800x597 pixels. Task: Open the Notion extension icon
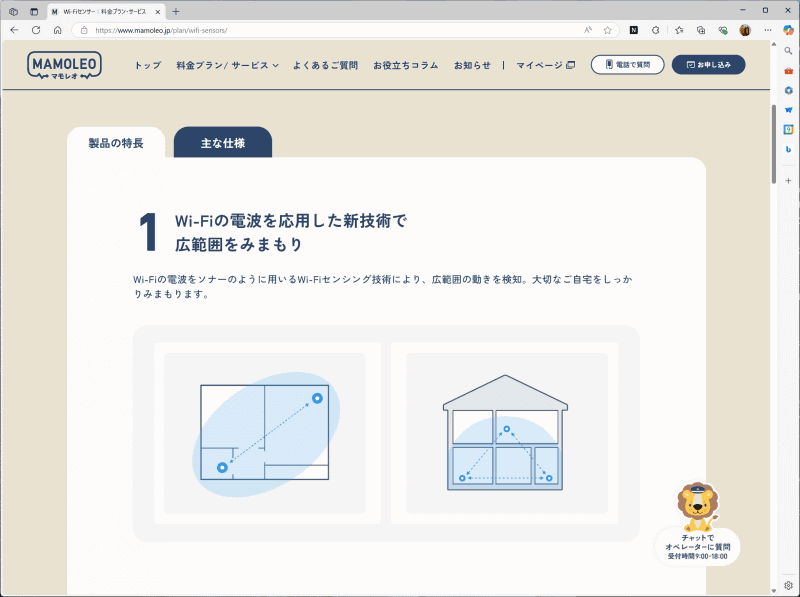(x=633, y=29)
